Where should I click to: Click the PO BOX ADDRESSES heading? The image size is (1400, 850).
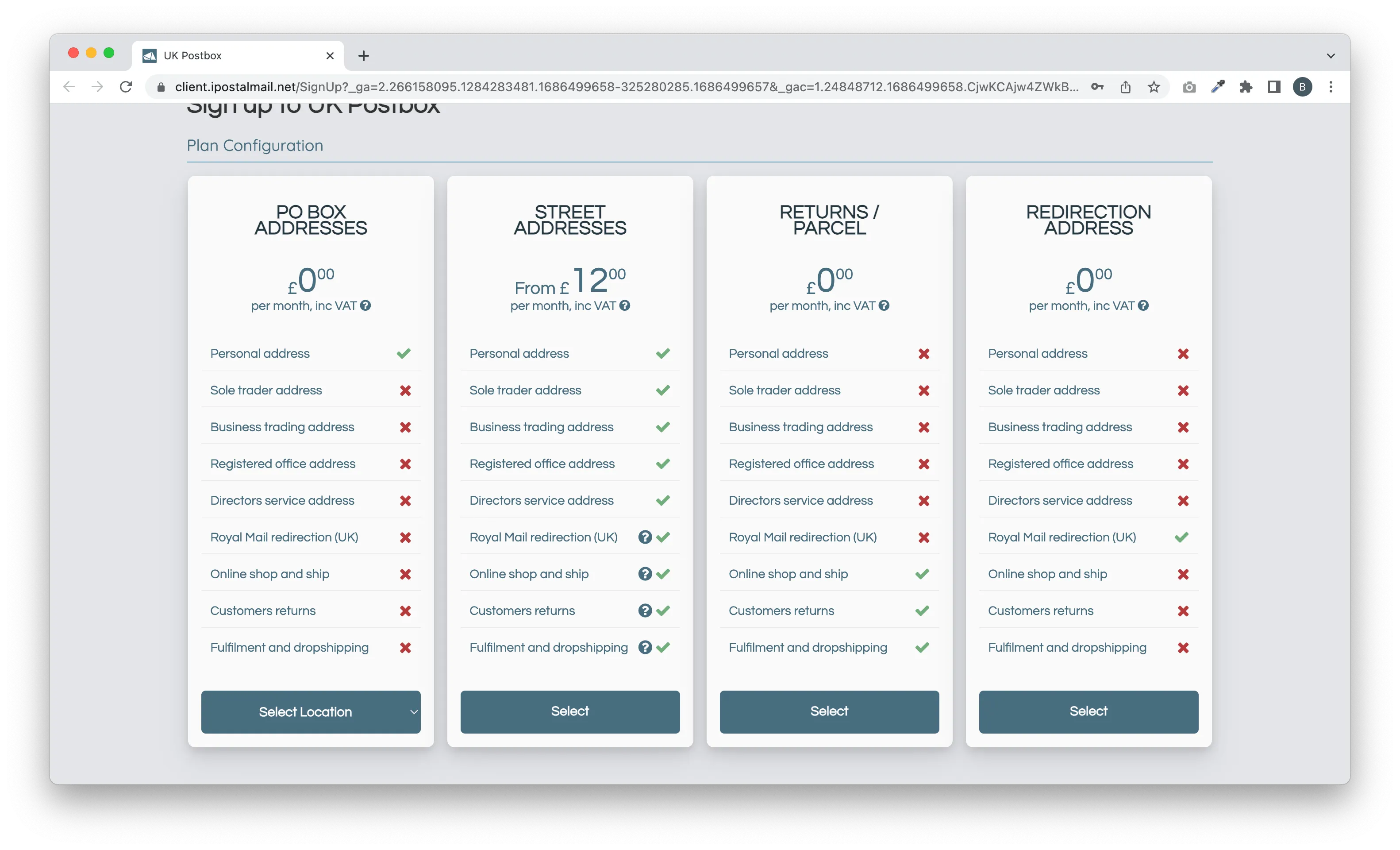click(311, 220)
